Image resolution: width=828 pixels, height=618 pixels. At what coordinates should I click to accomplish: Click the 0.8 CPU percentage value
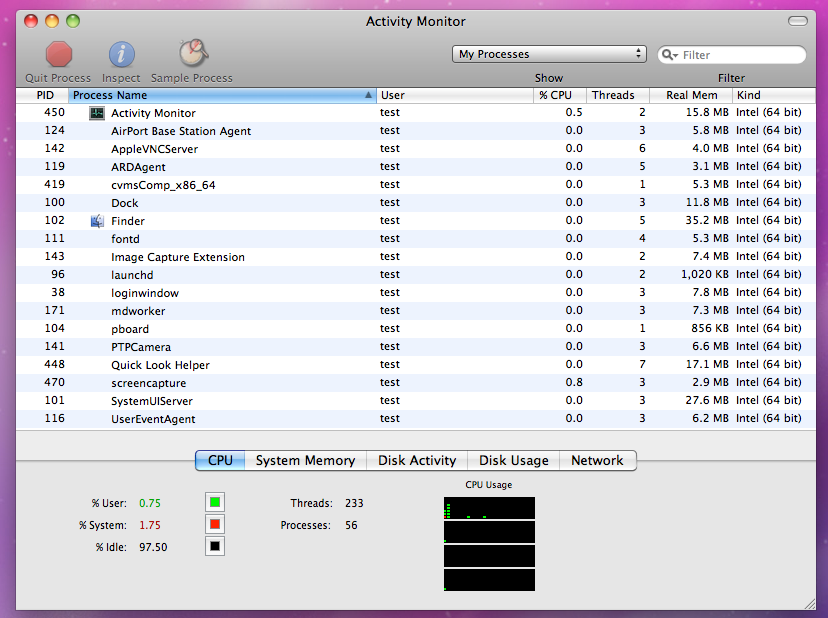tap(574, 382)
